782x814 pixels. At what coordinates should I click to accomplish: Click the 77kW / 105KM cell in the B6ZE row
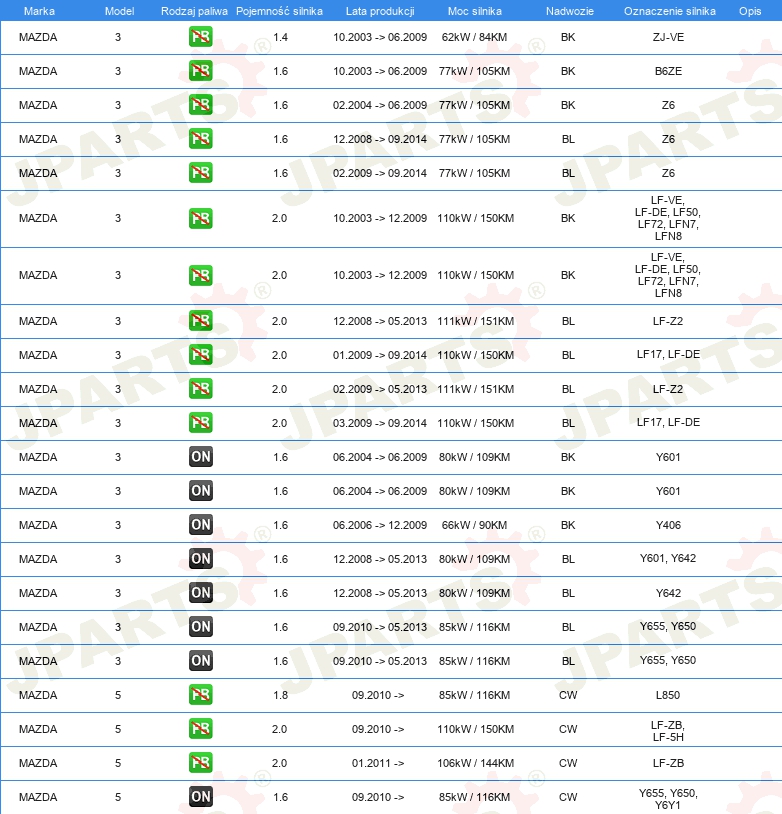[475, 71]
